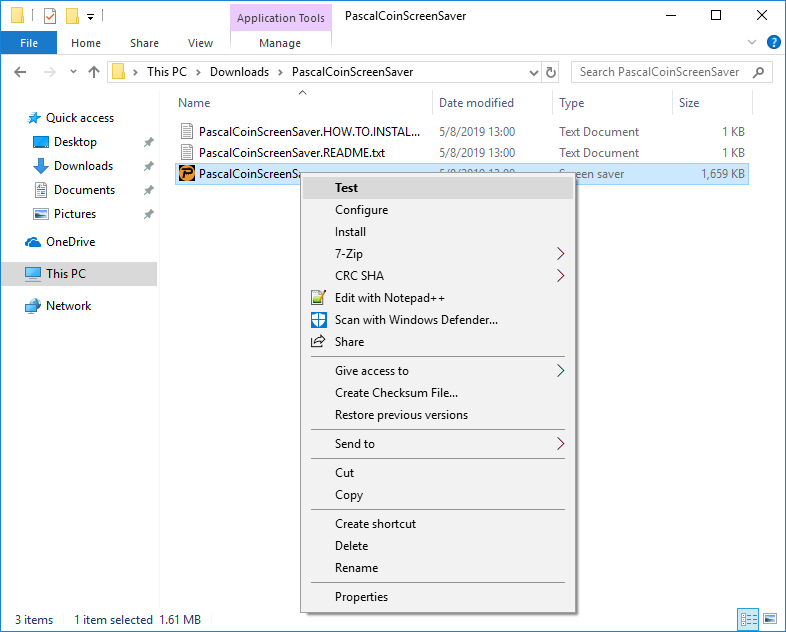Click the PascalCoin screen saver file icon
Viewport: 786px width, 632px height.
187,173
